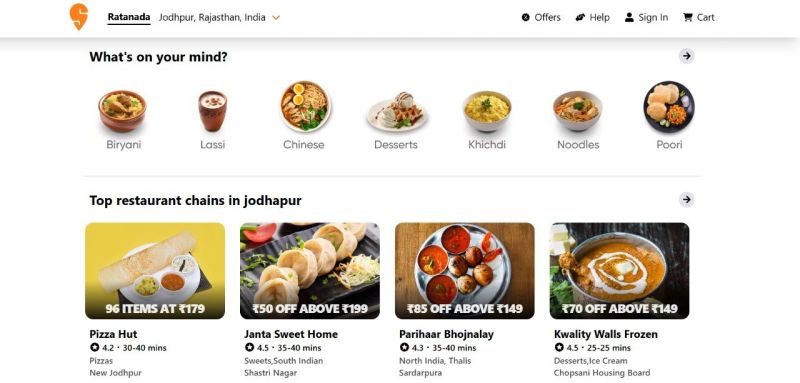Open the Pizza Hut restaurant name link
Viewport: 800px width, 383px height.
pyautogui.click(x=113, y=335)
